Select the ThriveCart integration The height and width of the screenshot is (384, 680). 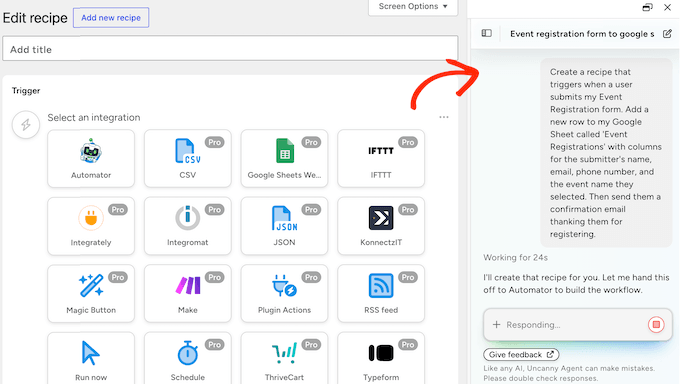[284, 358]
